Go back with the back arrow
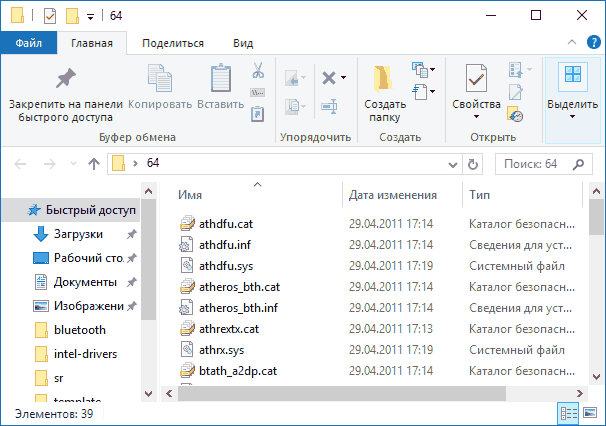Viewport: 606px width, 426px height. pos(20,164)
